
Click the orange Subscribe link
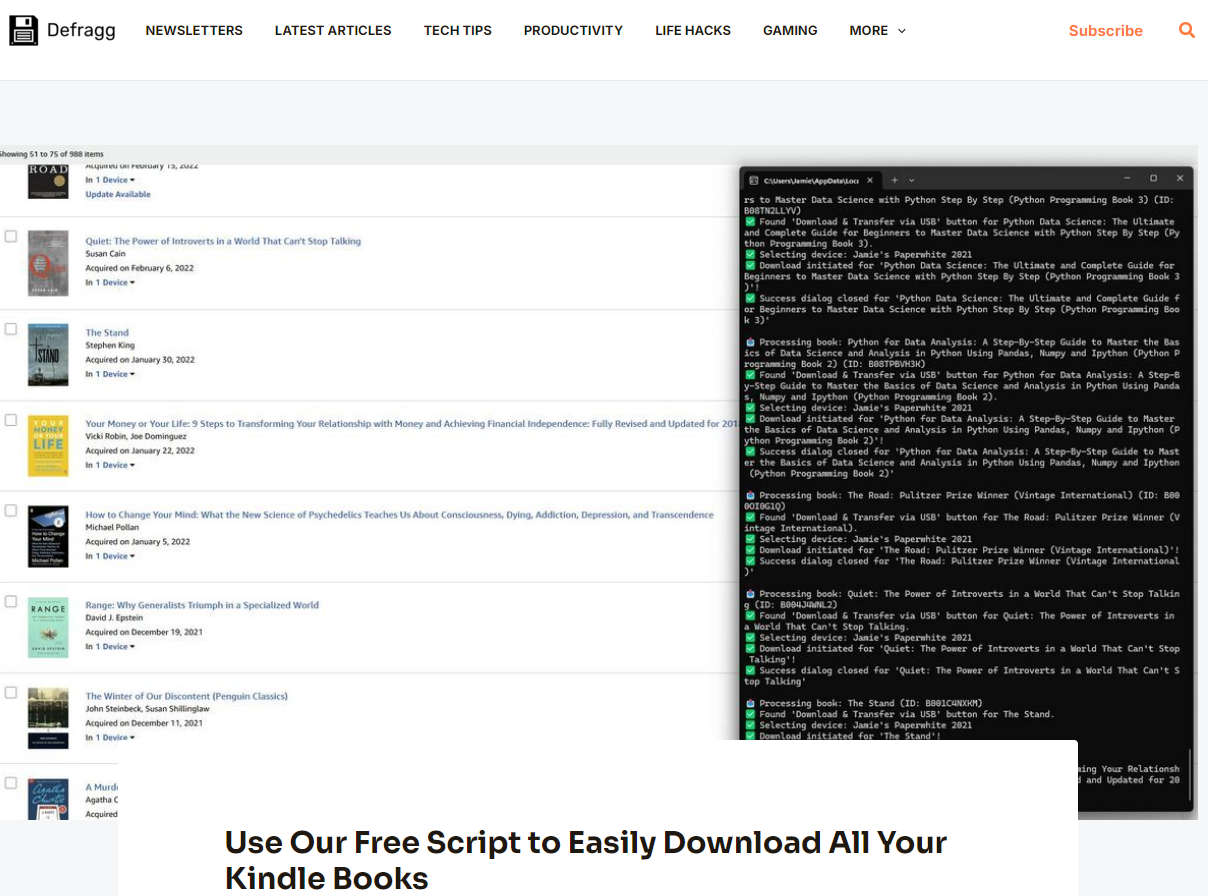click(1105, 30)
